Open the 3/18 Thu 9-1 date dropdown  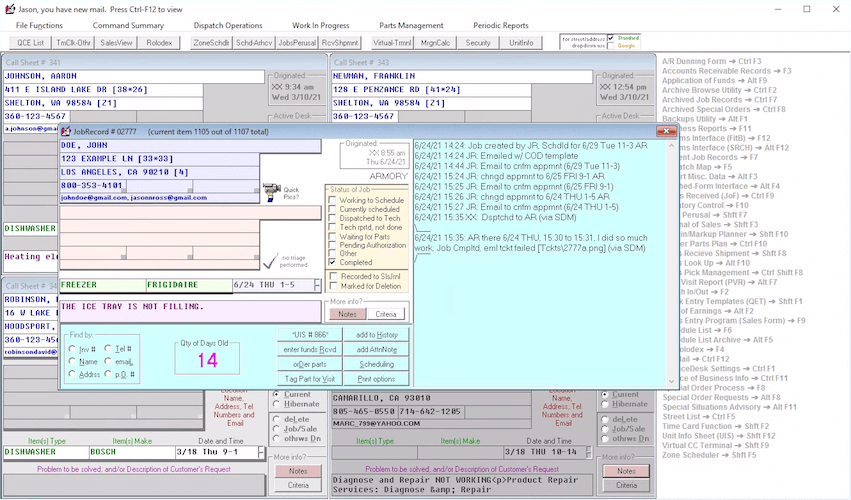262,452
